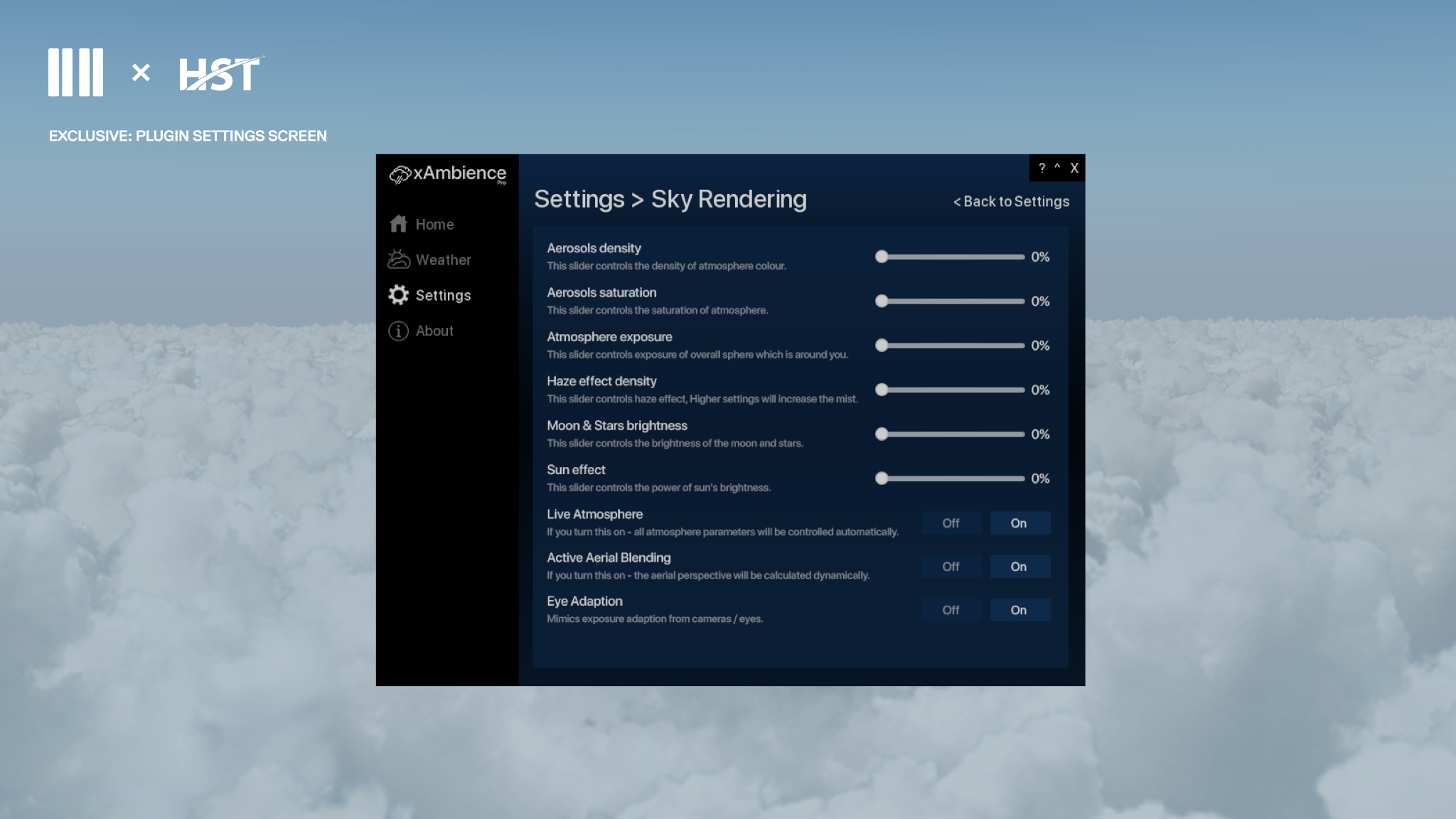This screenshot has height=819, width=1456.
Task: Turn Live Atmosphere off
Action: [x=951, y=523]
